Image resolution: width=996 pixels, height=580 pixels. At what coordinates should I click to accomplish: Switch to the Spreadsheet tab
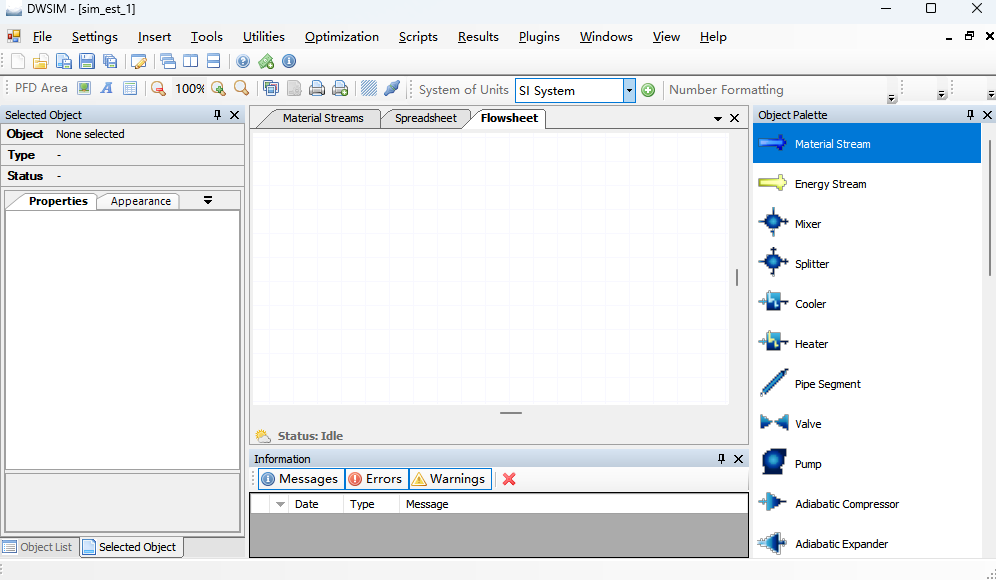coord(425,118)
